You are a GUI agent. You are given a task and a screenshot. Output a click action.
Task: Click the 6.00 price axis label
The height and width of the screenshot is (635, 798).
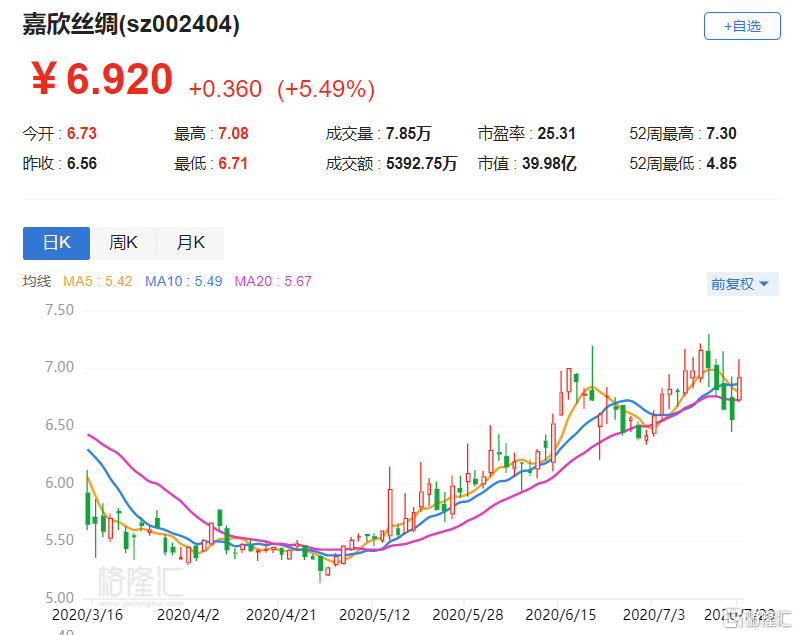(x=60, y=482)
